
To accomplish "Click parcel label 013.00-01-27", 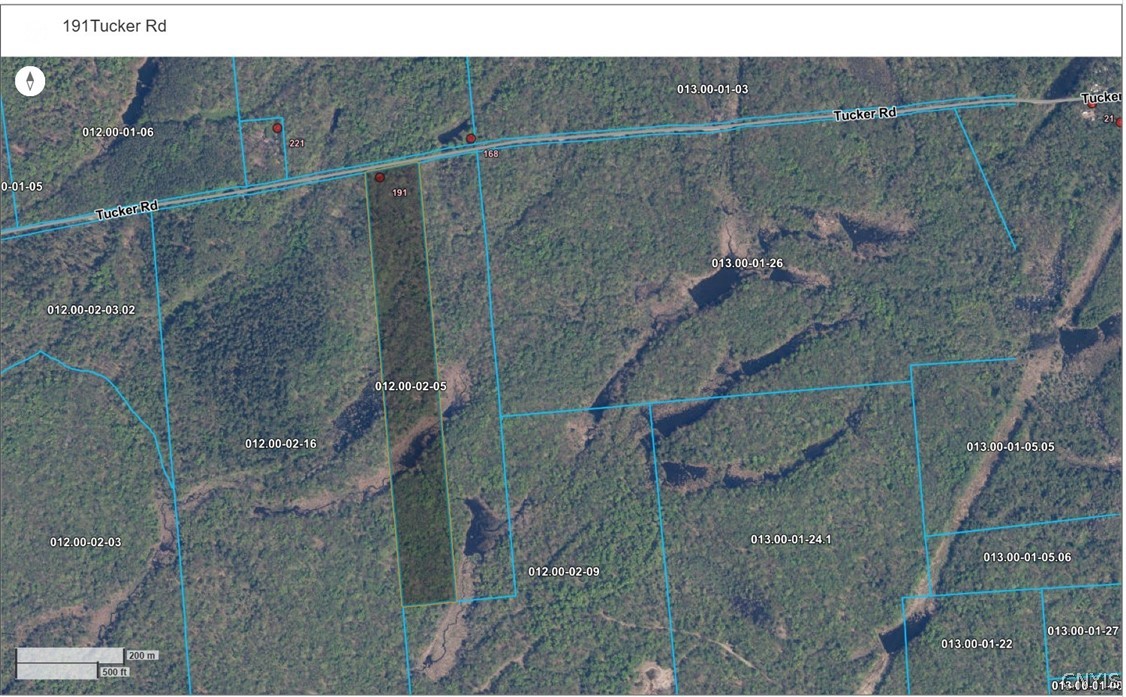I will (x=1083, y=631).
